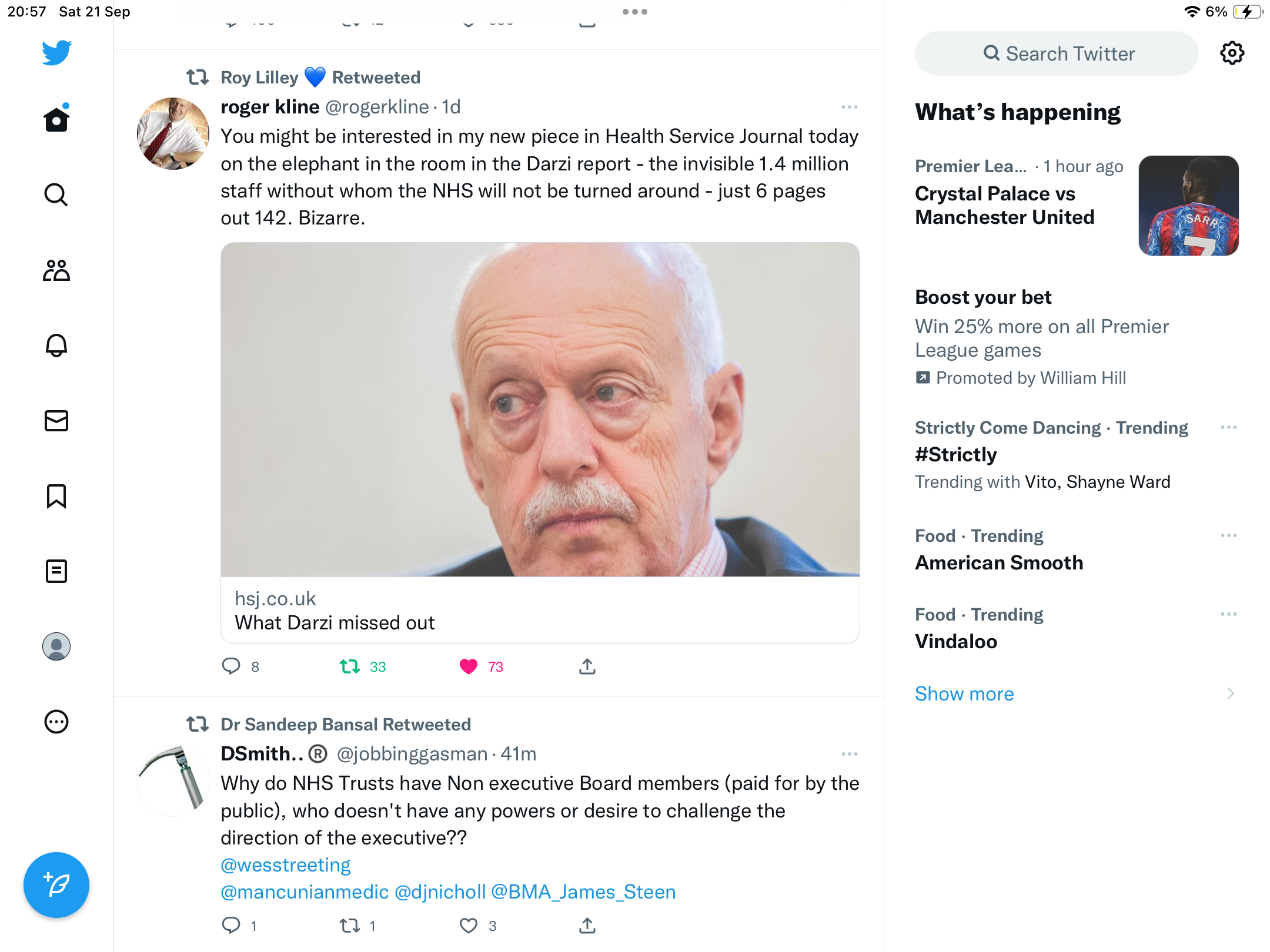Expand Show more trends chevron
1270x952 pixels.
pyautogui.click(x=1231, y=693)
